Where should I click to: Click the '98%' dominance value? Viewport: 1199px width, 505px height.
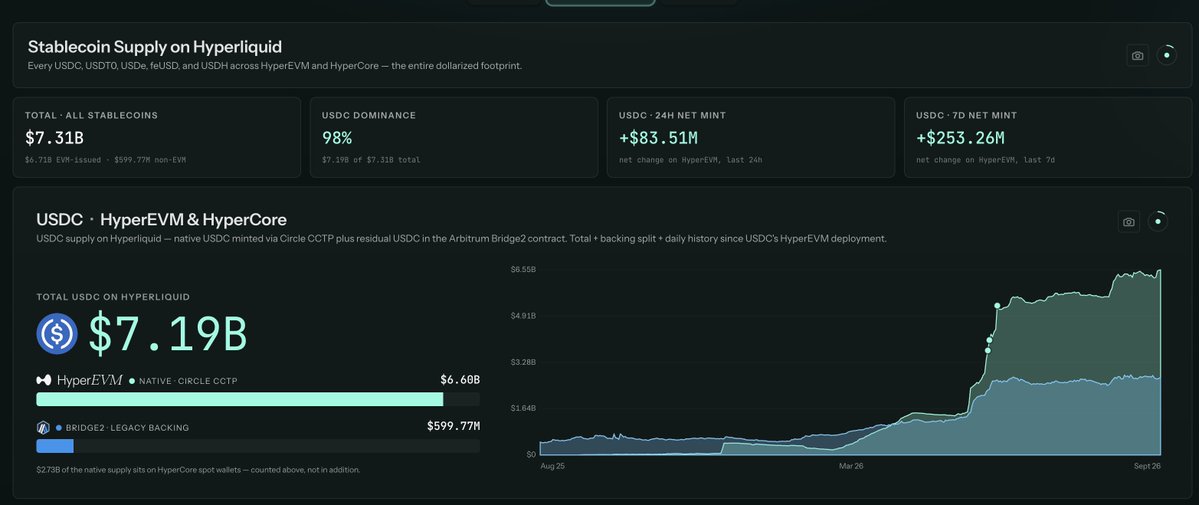coord(336,138)
